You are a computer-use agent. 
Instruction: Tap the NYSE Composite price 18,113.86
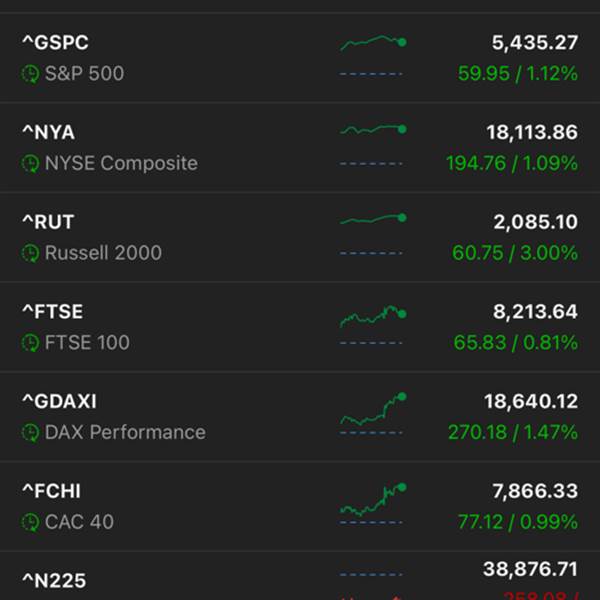coord(532,132)
